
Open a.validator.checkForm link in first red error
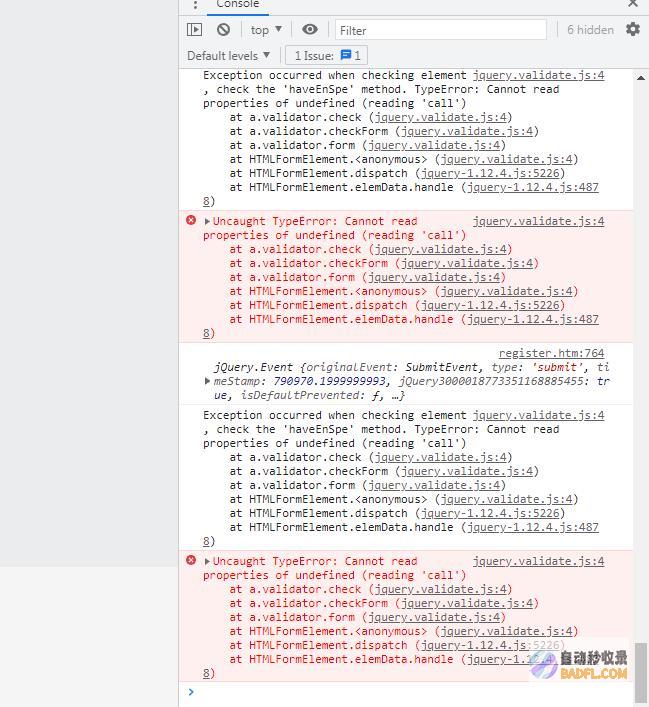pos(467,263)
